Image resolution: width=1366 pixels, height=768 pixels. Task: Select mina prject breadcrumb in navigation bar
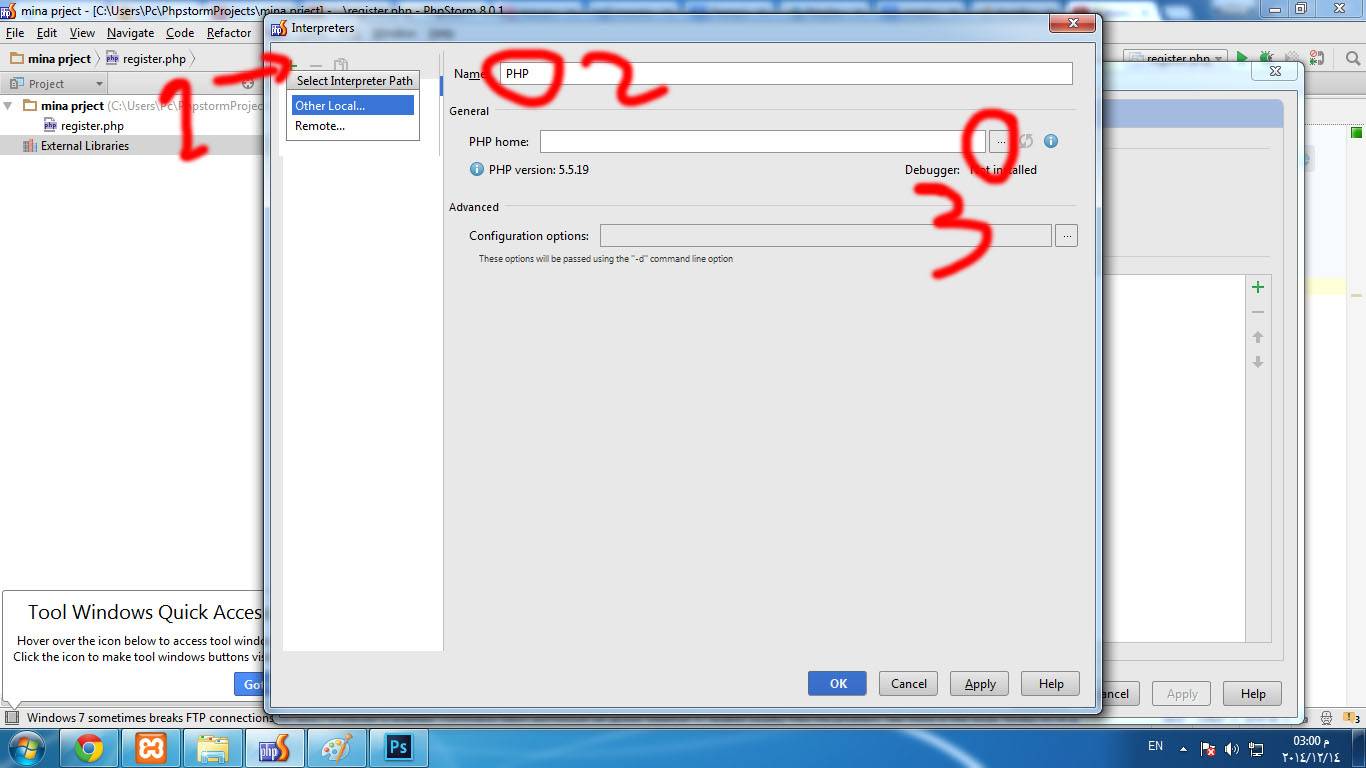(x=51, y=59)
